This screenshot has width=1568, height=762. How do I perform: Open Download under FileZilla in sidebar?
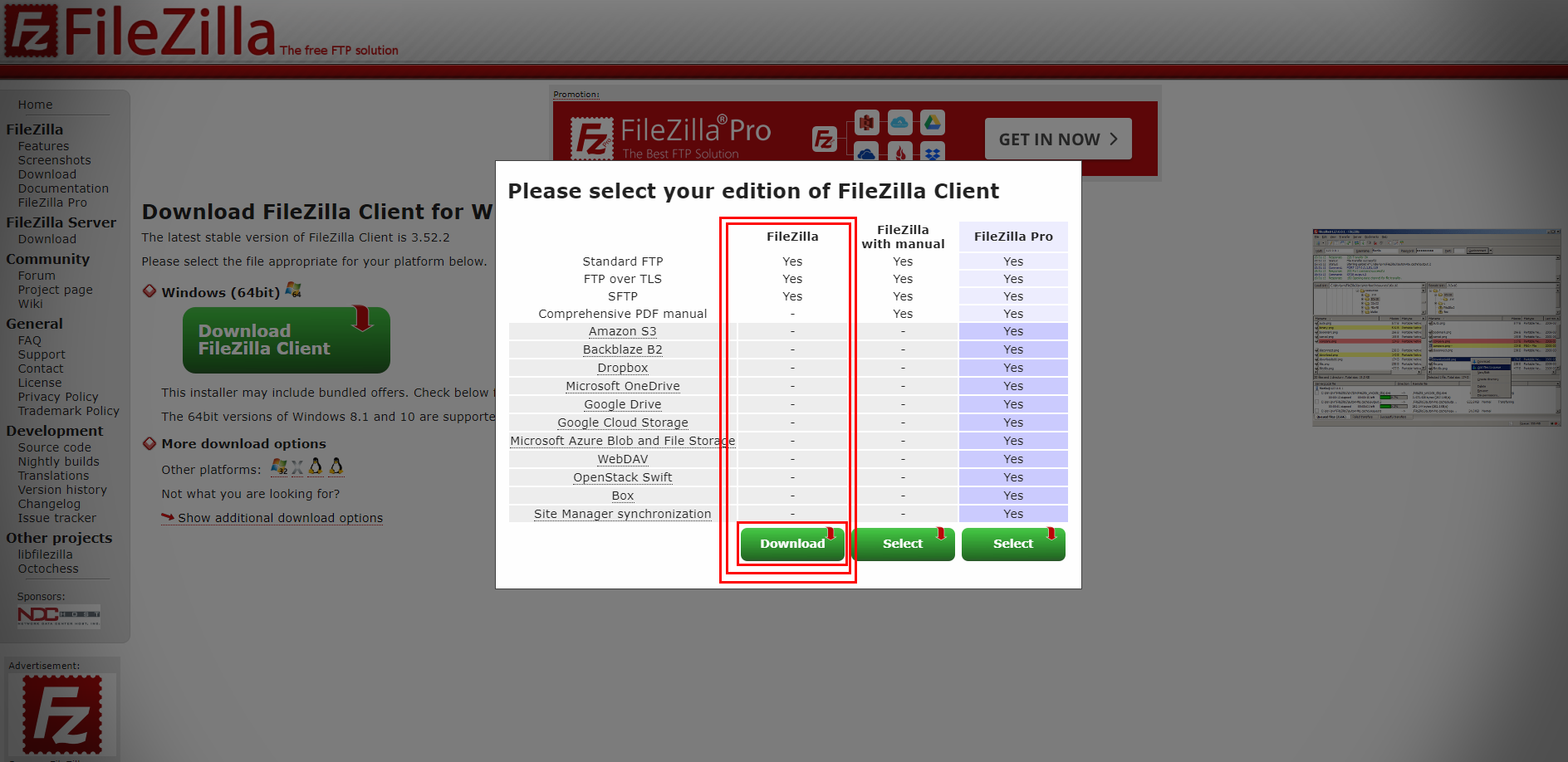click(47, 174)
